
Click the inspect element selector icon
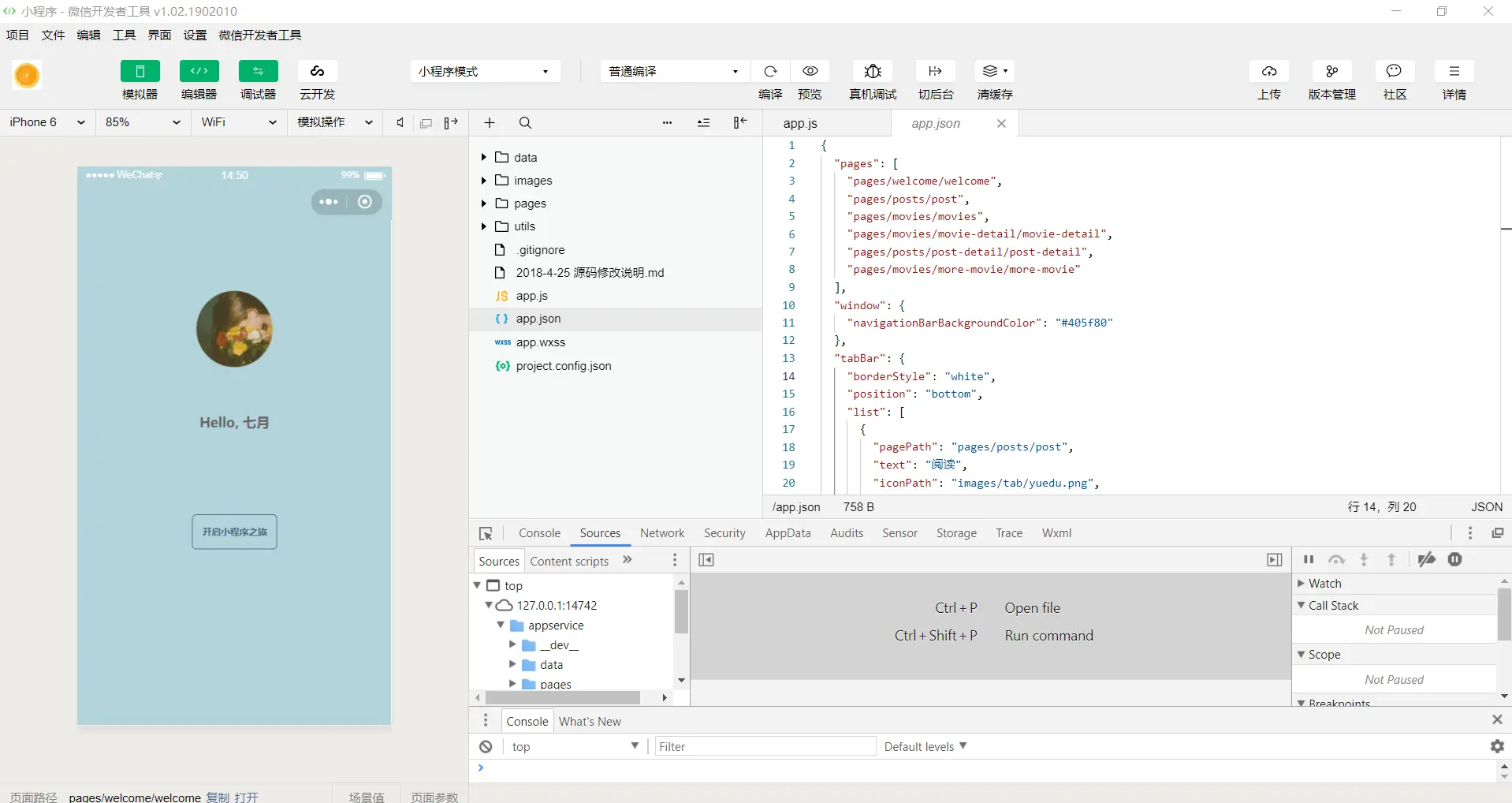(486, 533)
